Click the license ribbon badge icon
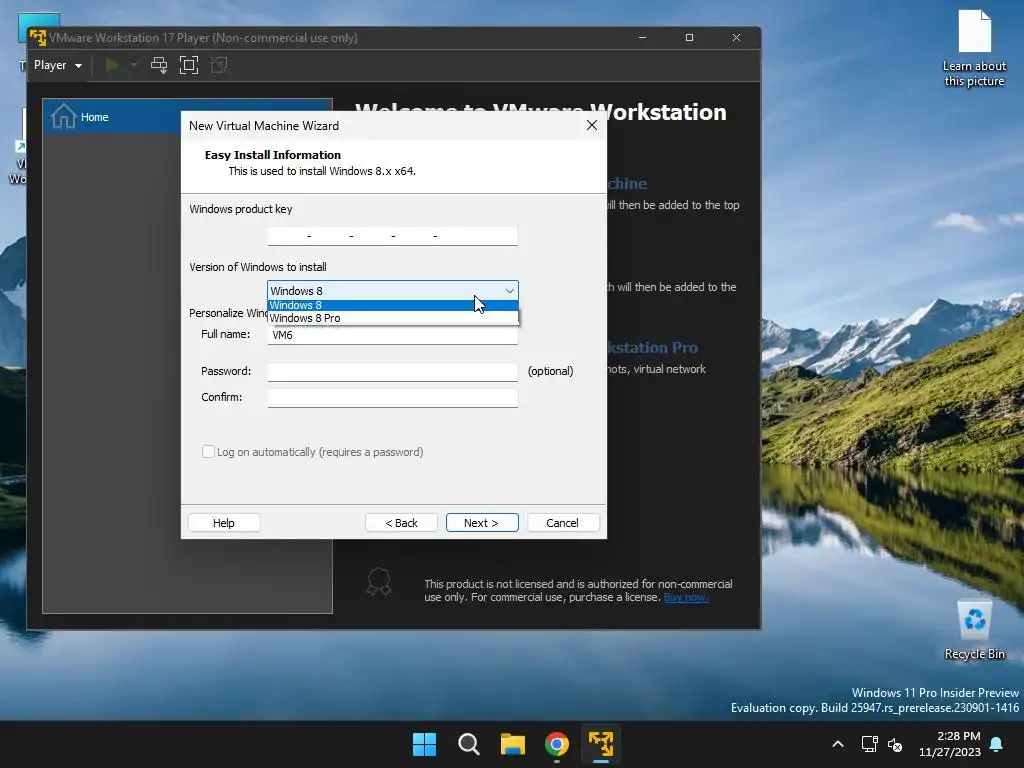1024x768 pixels. click(x=379, y=582)
